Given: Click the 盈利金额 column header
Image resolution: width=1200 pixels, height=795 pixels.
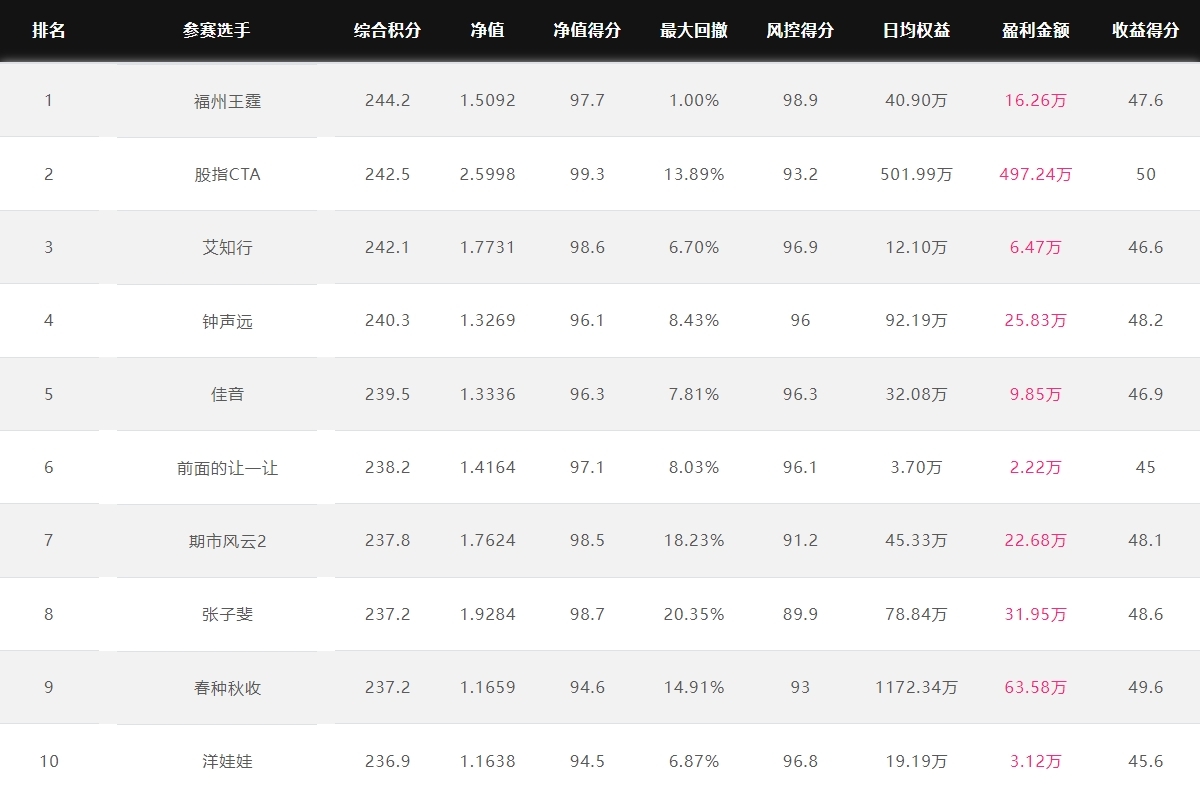Looking at the screenshot, I should point(1035,30).
